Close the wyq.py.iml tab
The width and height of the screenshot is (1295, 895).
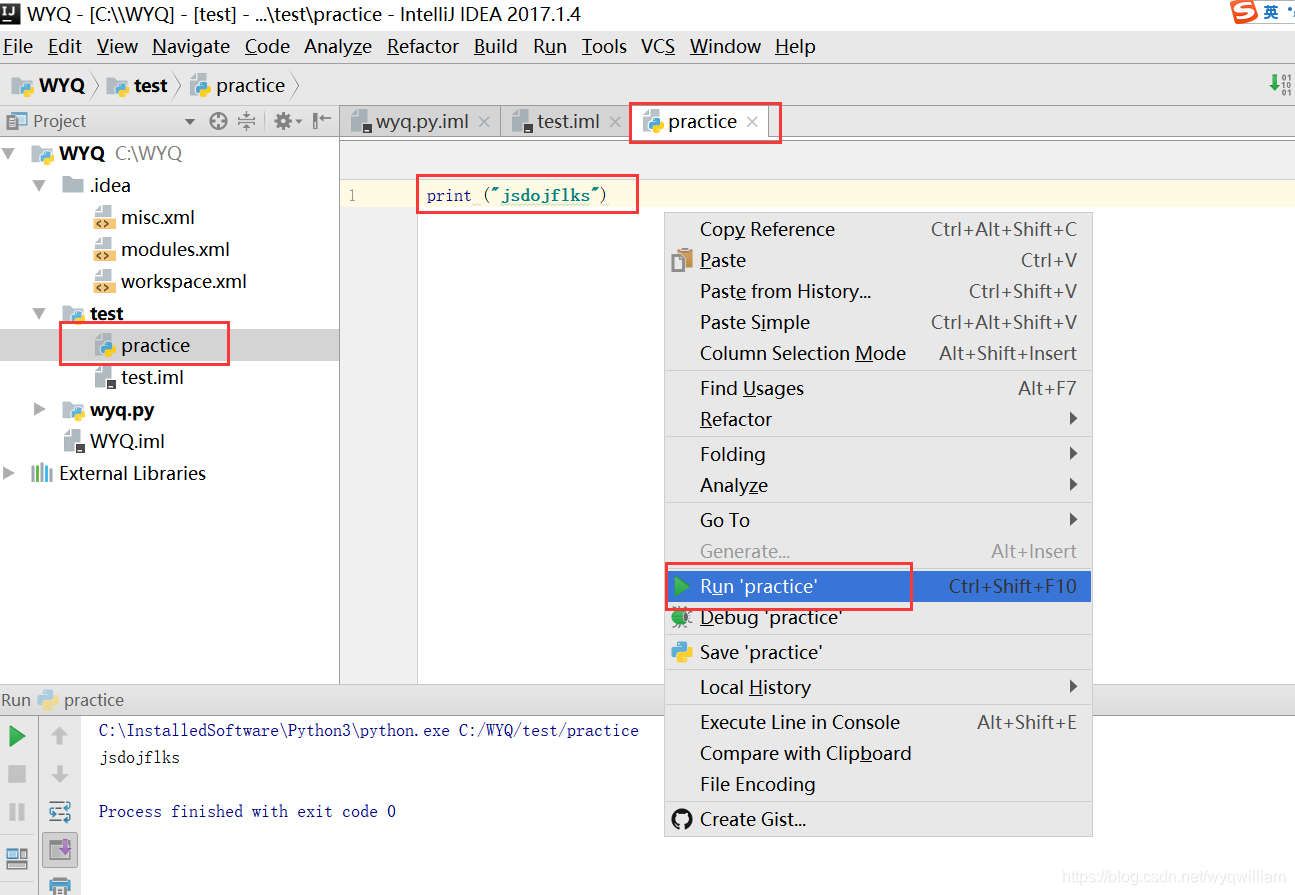tap(485, 122)
